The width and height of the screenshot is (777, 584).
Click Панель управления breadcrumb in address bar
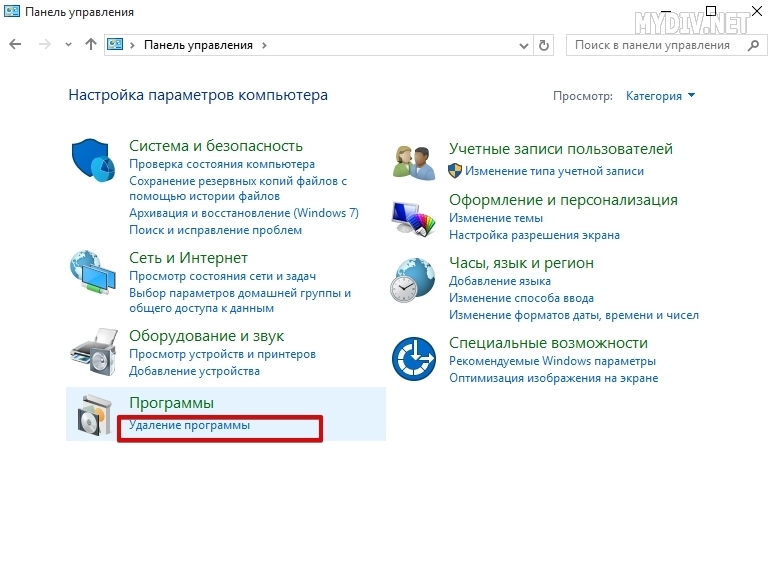(x=199, y=45)
